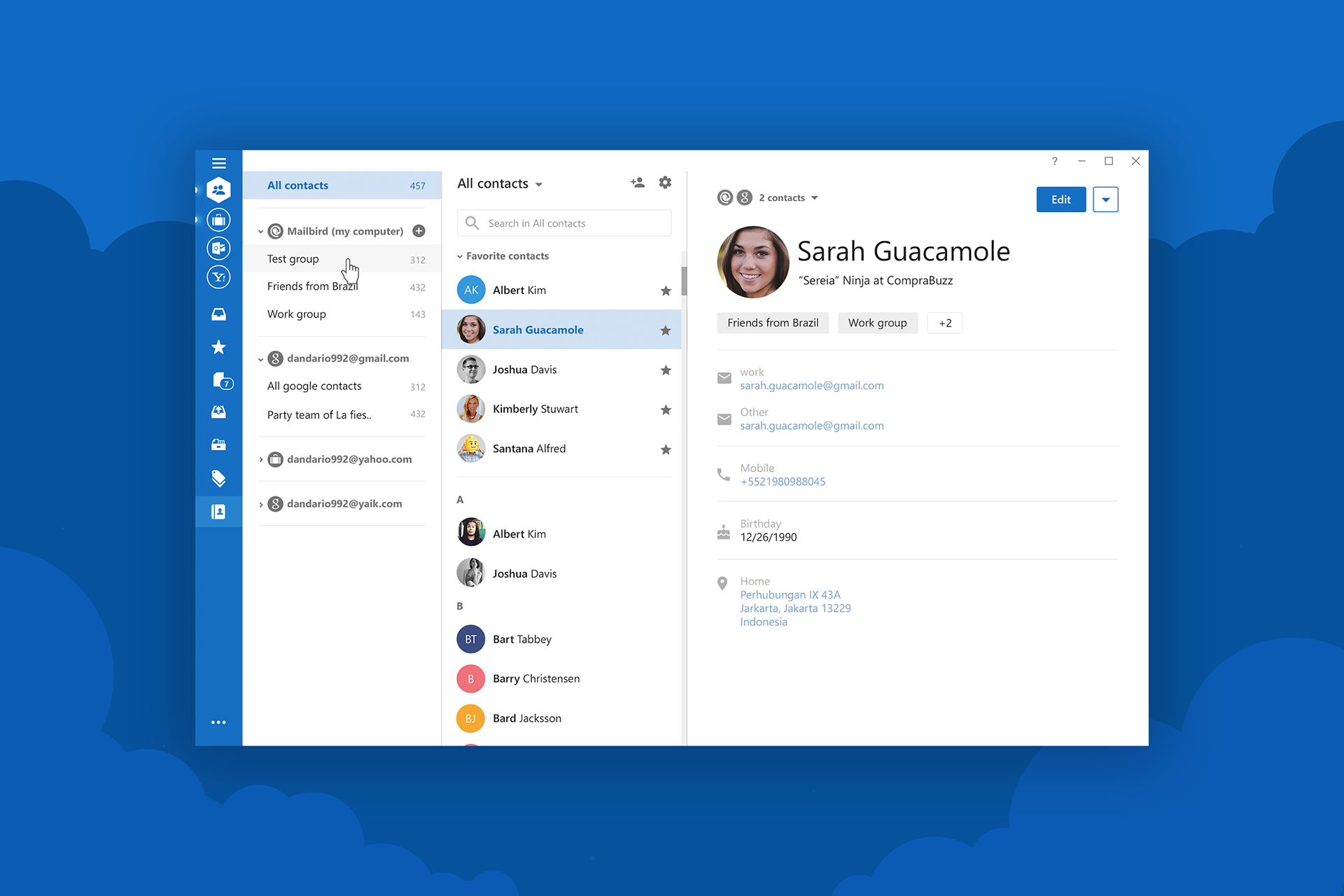
Task: Select the unified contacts hexagon icon
Action: coord(218,190)
